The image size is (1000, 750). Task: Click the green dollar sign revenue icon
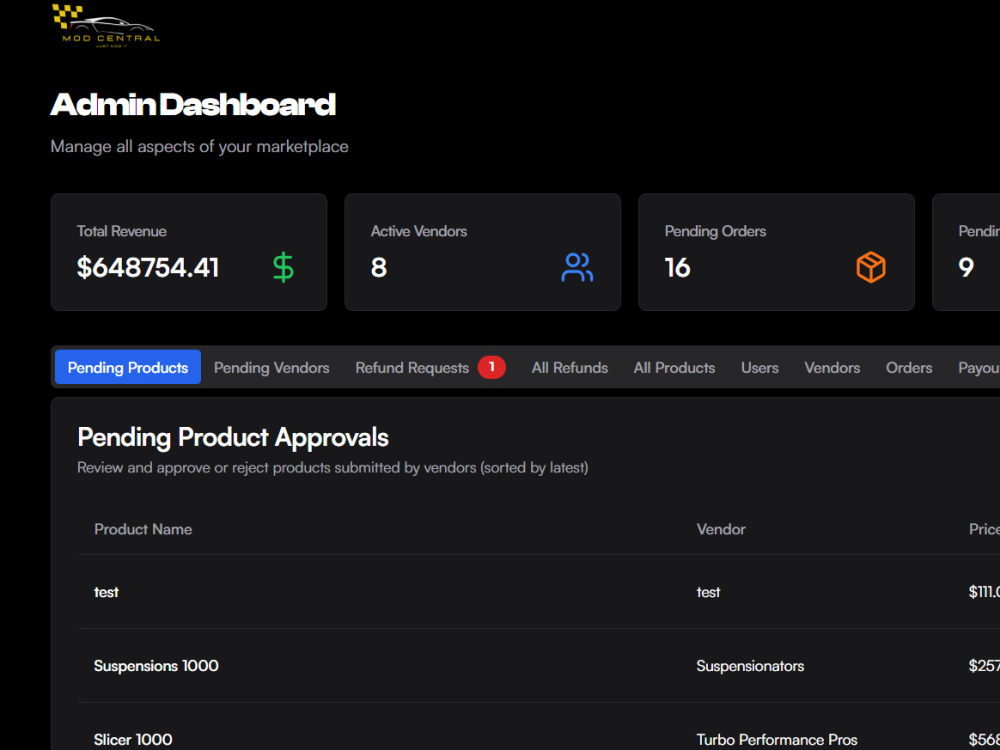coord(283,267)
